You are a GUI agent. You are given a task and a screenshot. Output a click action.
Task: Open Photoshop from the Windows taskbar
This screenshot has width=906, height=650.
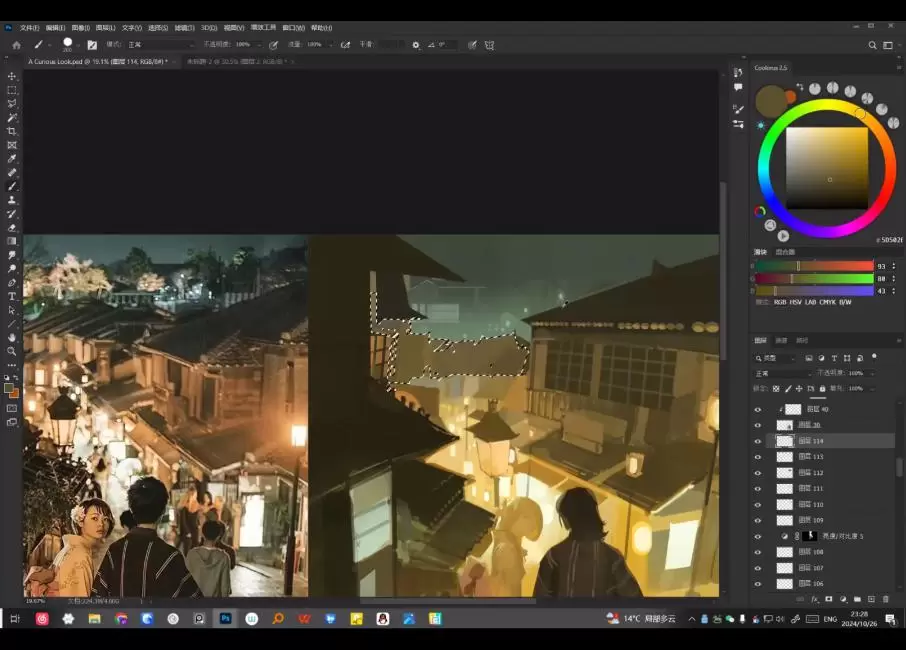(x=225, y=619)
